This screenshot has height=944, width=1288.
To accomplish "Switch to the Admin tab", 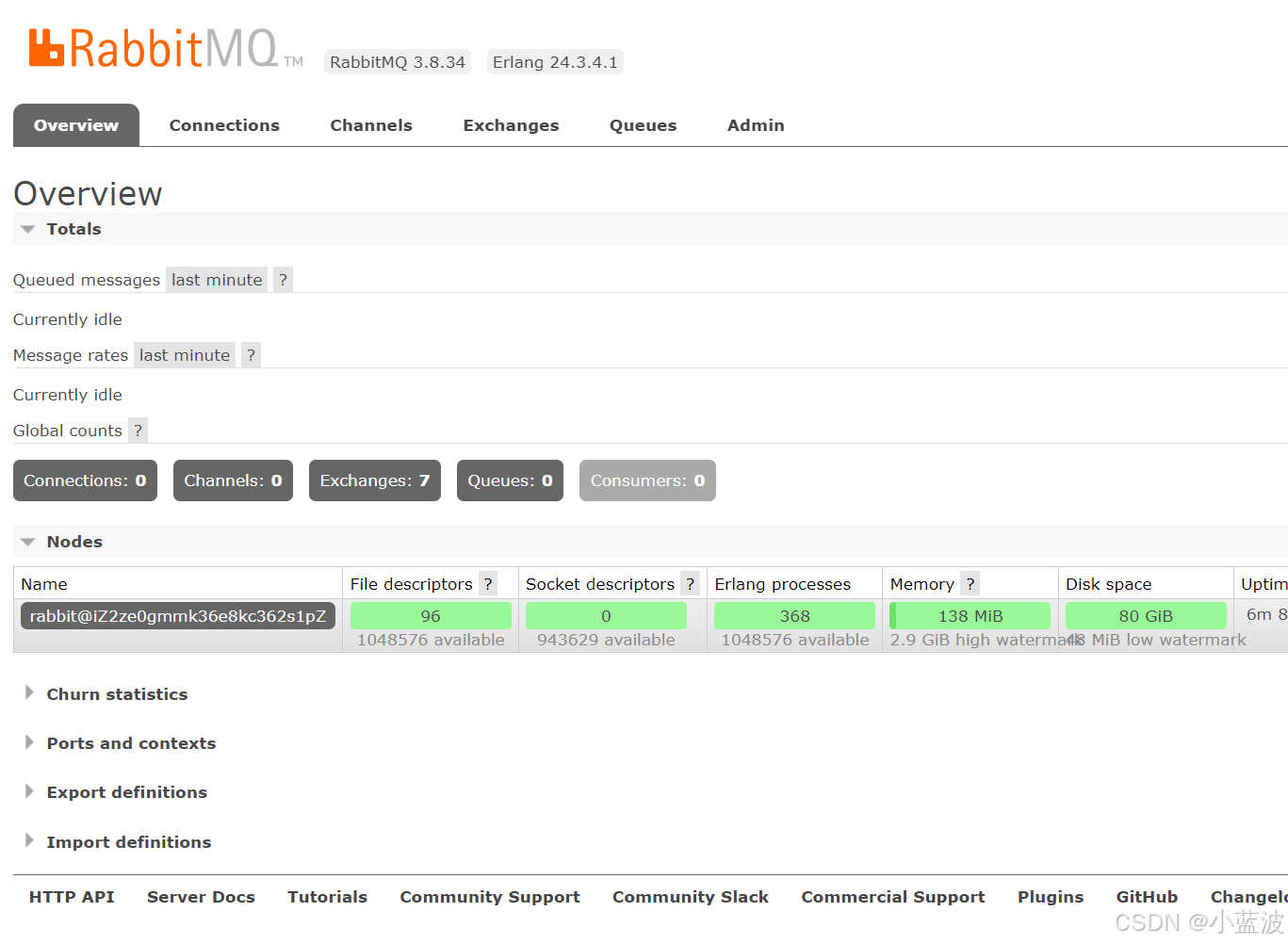I will point(755,124).
